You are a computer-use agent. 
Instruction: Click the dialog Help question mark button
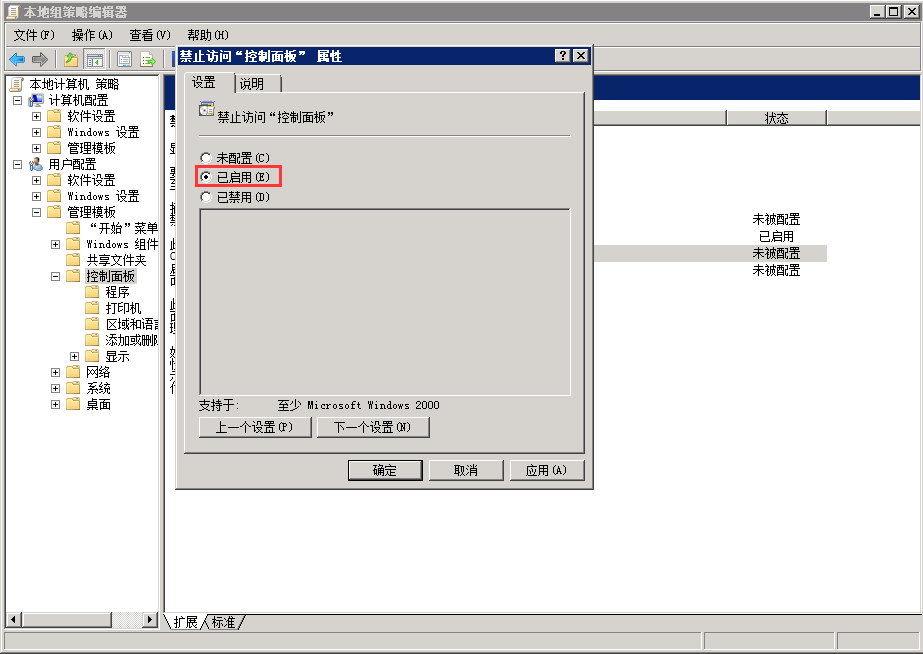click(x=562, y=56)
